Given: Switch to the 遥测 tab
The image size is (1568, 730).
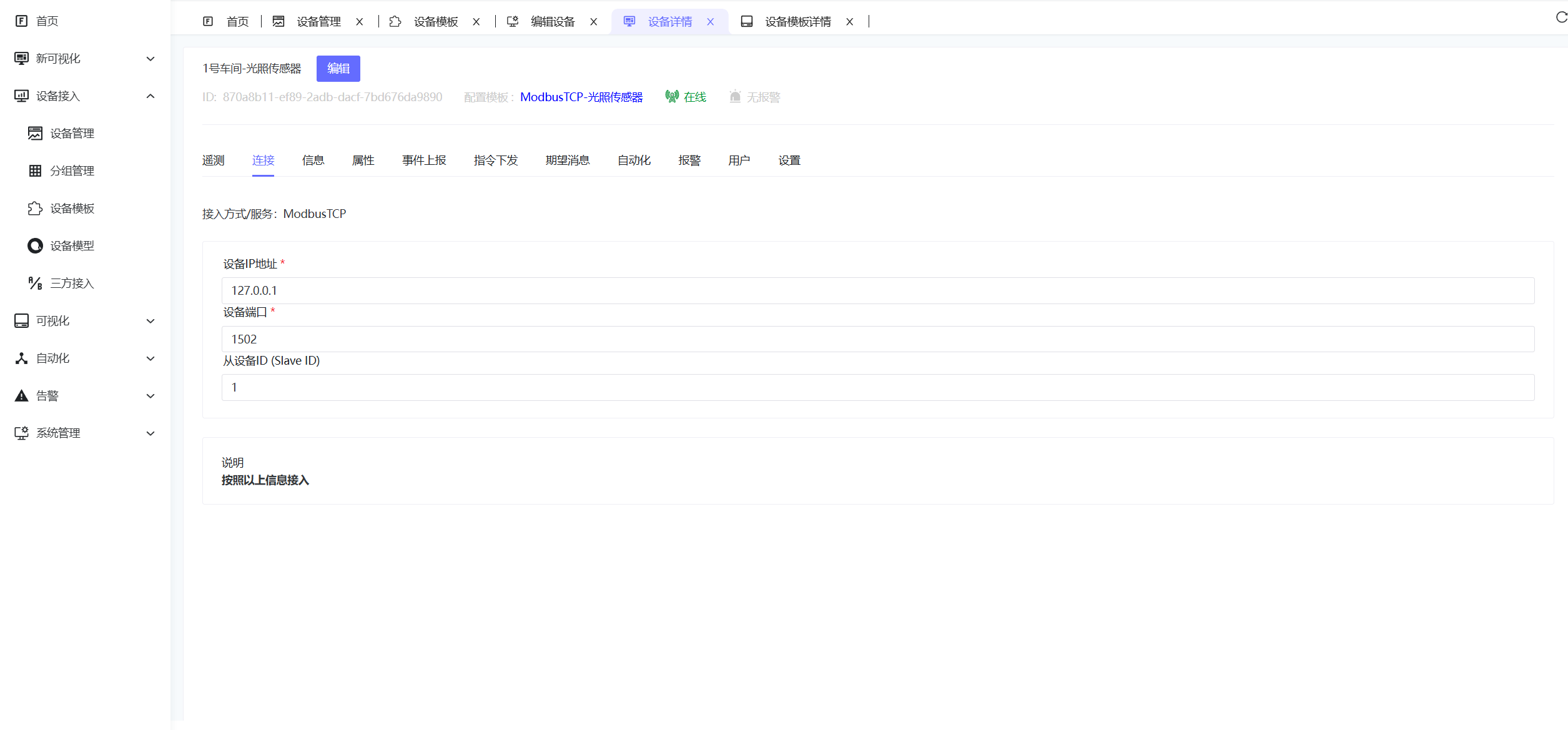Looking at the screenshot, I should click(213, 160).
